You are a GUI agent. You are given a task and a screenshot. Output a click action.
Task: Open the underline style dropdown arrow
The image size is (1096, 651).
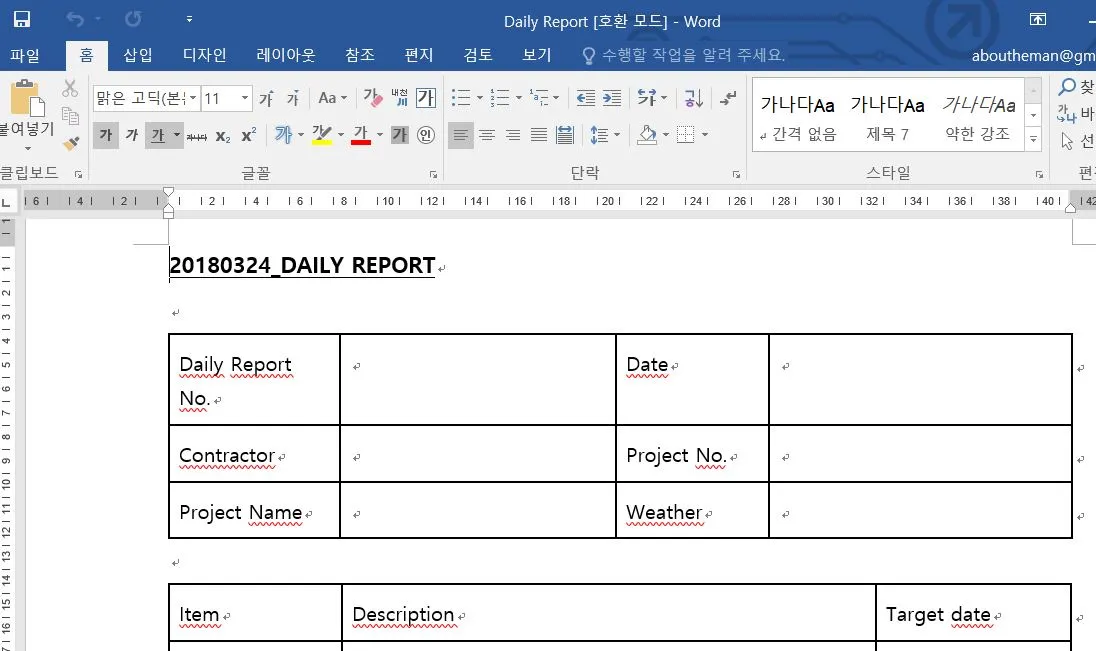178,135
